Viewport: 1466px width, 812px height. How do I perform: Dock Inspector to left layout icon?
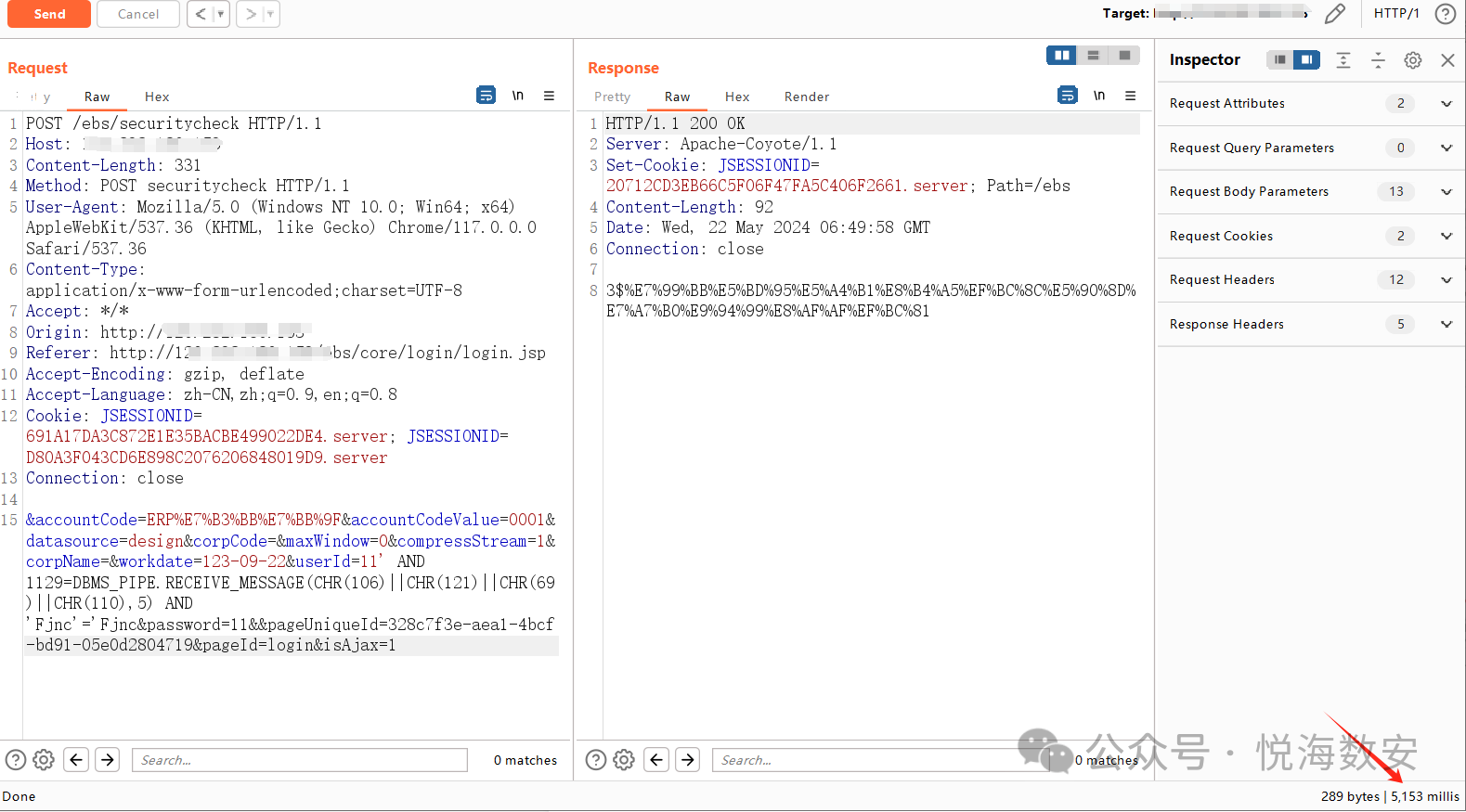tap(1279, 59)
